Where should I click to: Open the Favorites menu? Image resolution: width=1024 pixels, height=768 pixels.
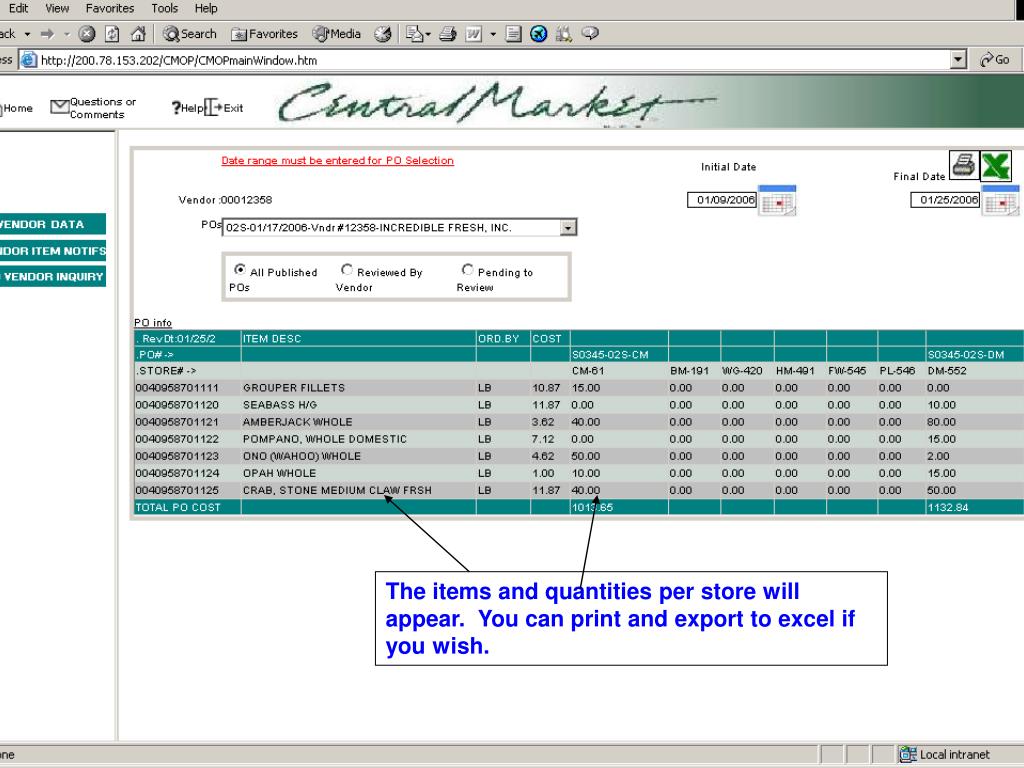tap(110, 8)
